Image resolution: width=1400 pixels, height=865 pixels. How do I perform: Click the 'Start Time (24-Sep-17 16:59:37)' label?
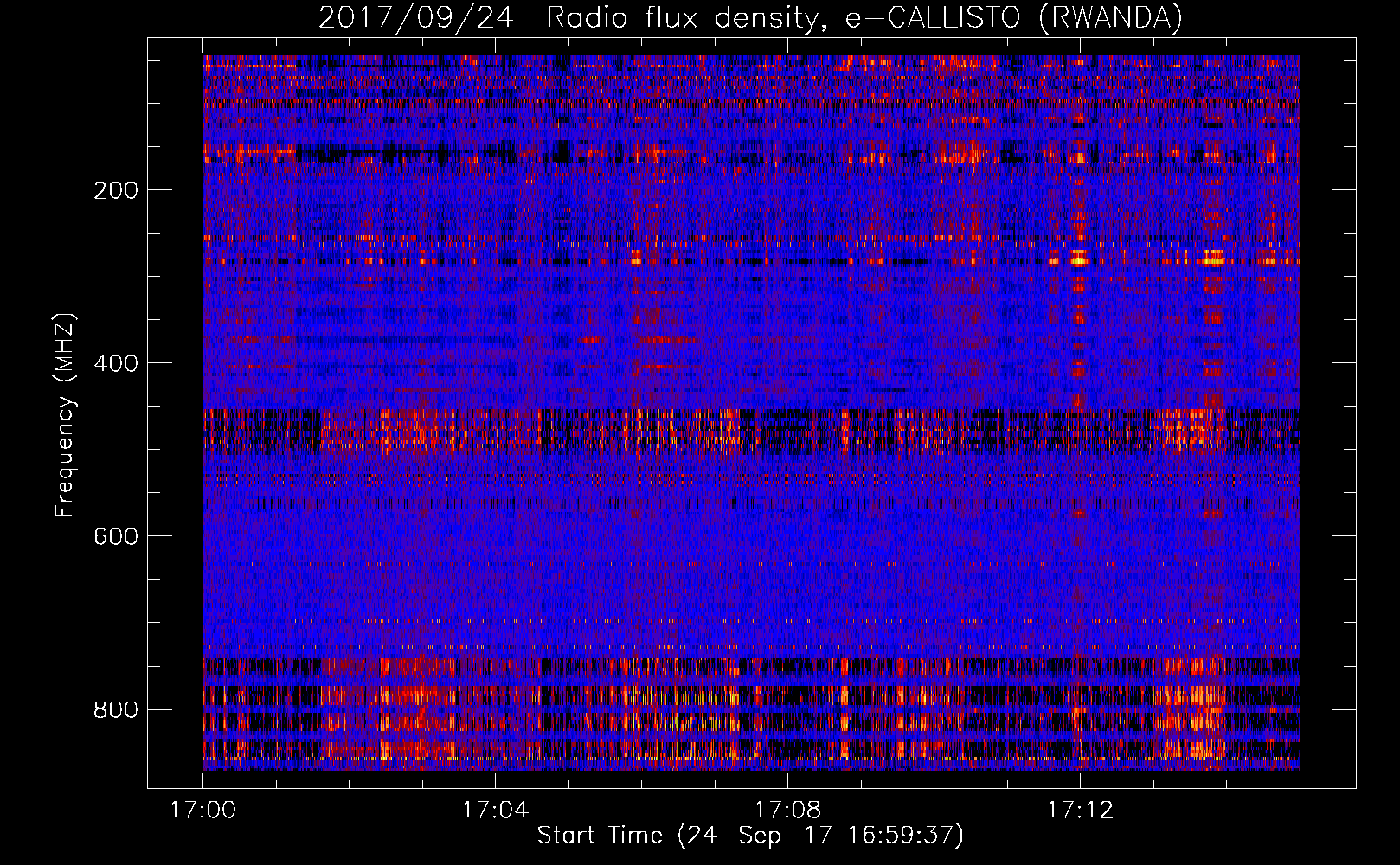tap(750, 836)
